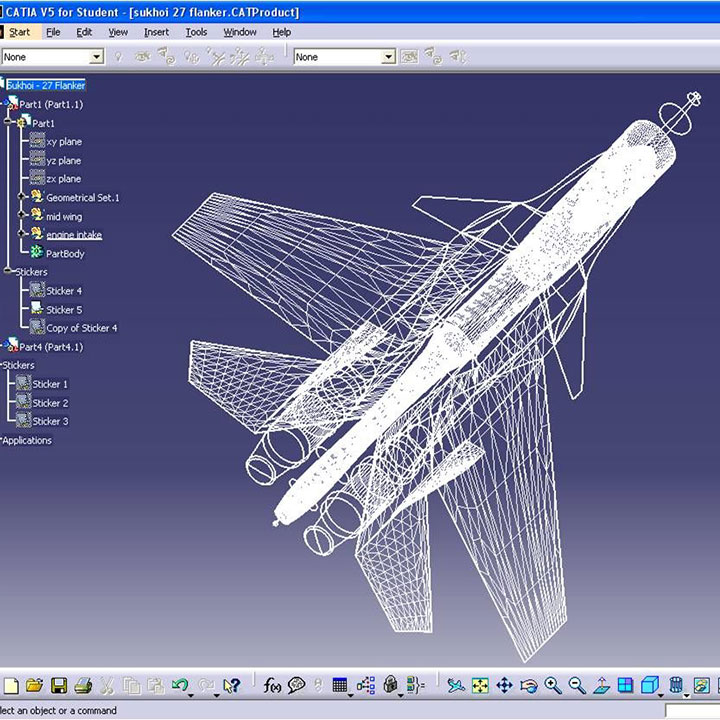The image size is (720, 720).
Task: Open the File menu
Action: click(53, 32)
